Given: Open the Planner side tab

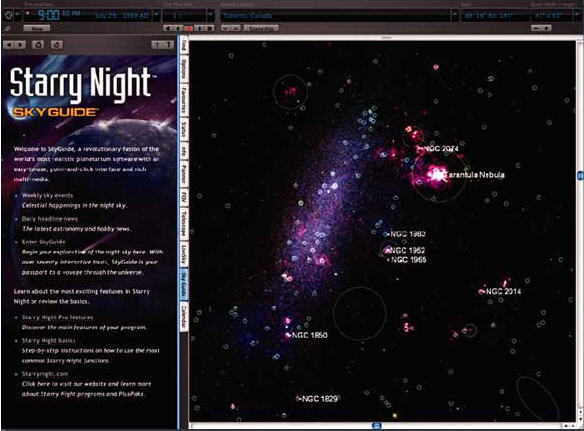Looking at the screenshot, I should 184,174.
